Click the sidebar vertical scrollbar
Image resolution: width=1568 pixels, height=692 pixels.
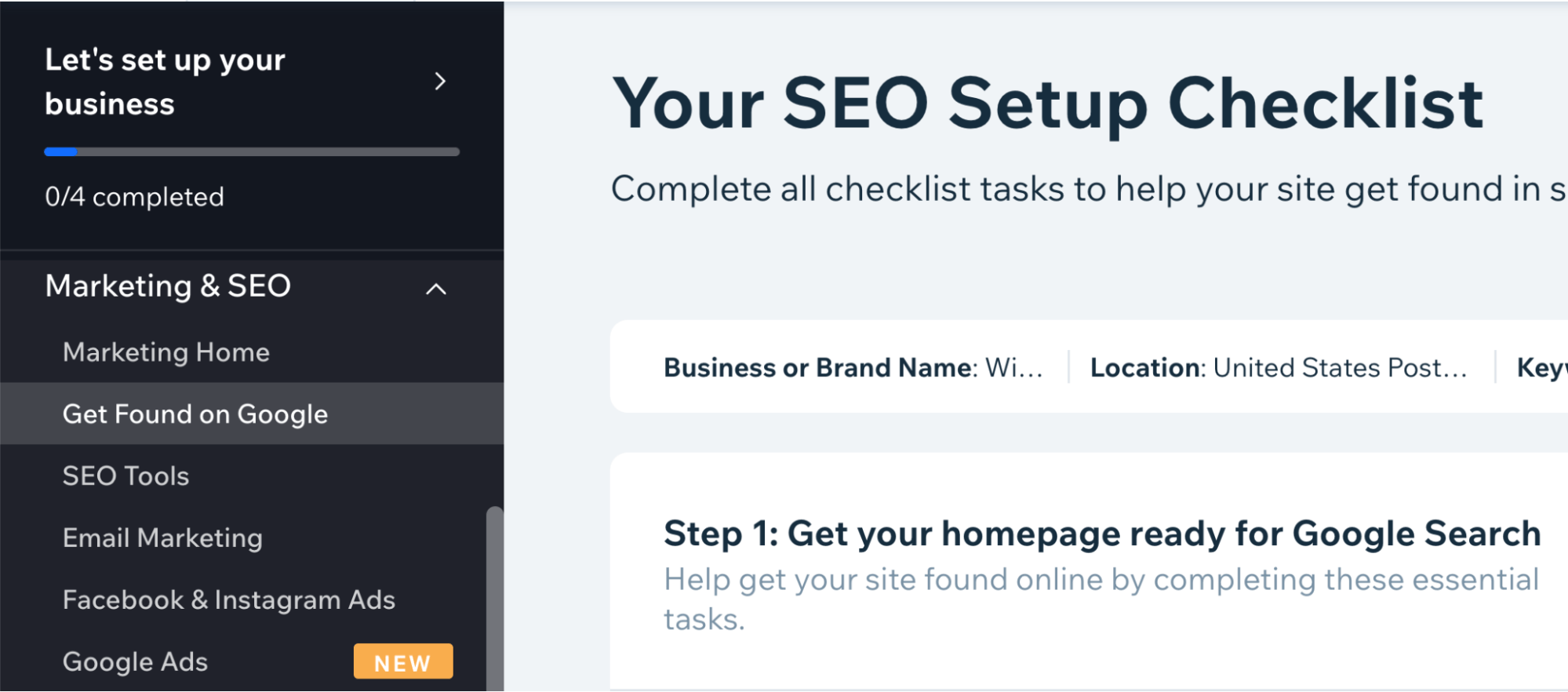point(494,596)
